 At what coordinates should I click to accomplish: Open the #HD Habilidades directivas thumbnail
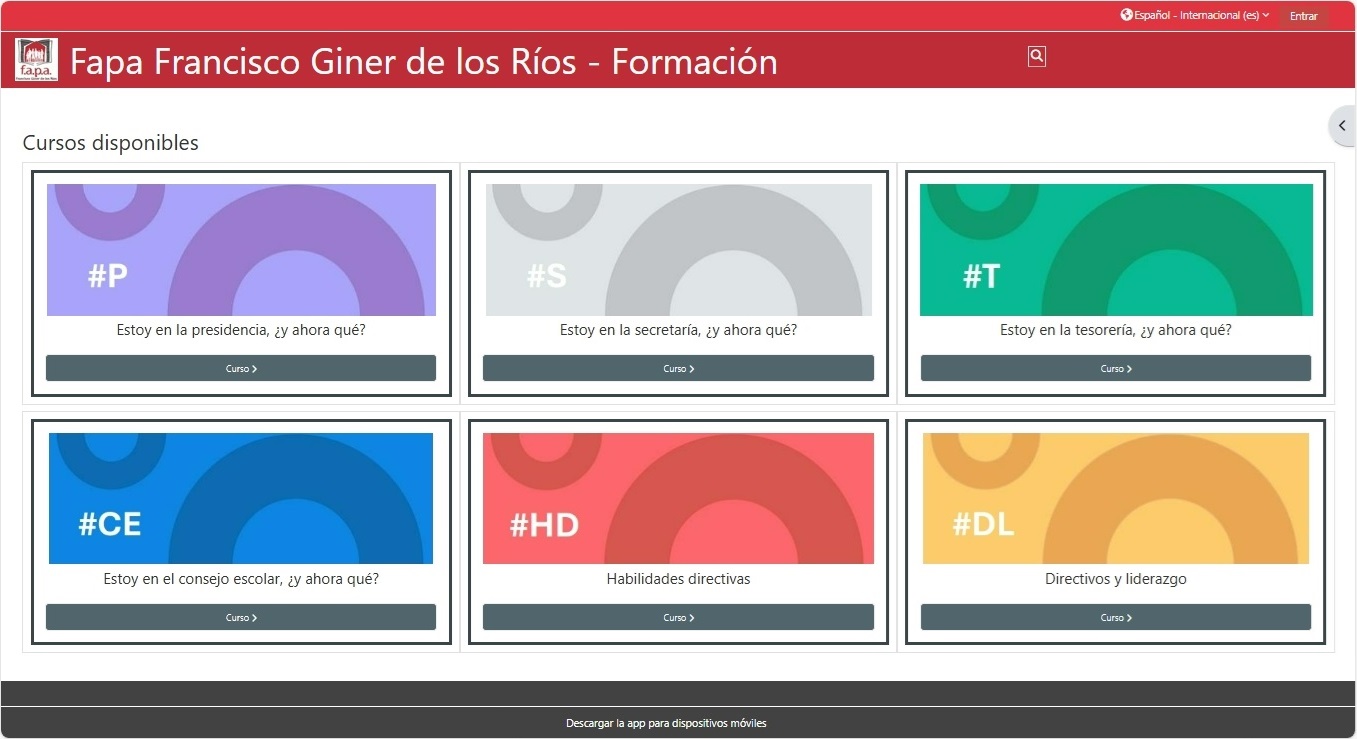point(679,498)
